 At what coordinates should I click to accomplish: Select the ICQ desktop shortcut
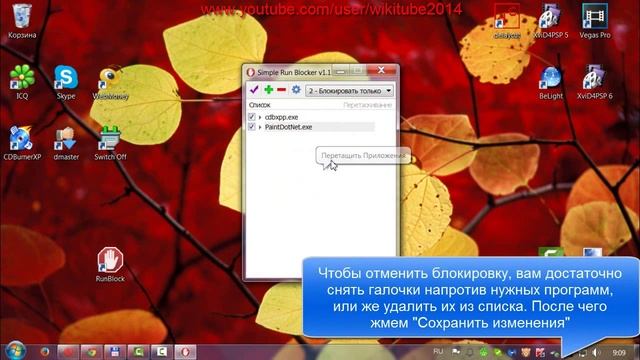tap(22, 82)
